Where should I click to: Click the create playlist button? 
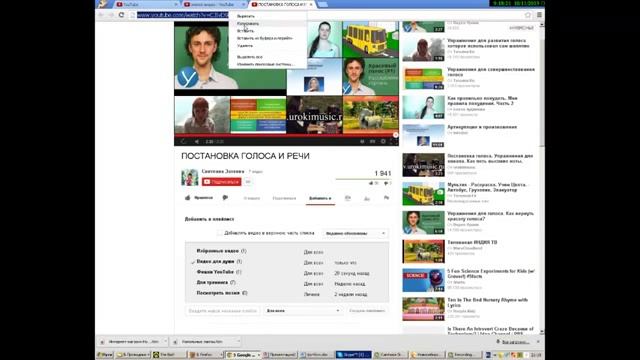[367, 311]
